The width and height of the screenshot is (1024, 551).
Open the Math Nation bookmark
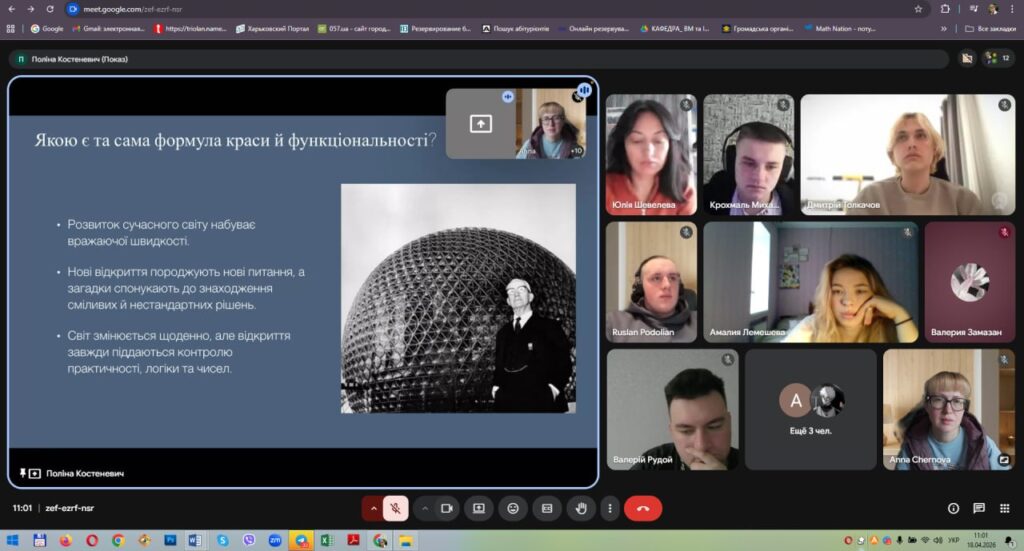tap(840, 29)
